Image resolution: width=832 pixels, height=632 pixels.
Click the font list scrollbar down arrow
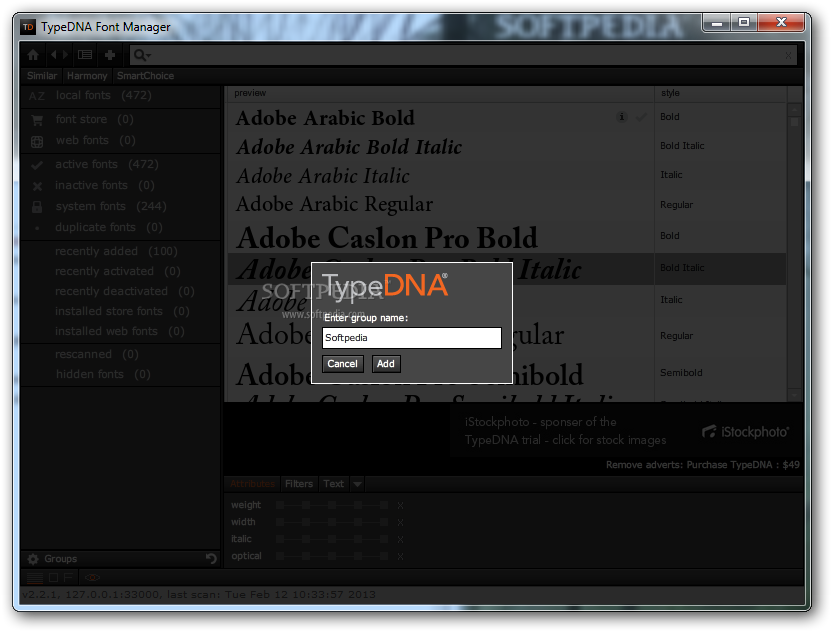pyautogui.click(x=794, y=395)
